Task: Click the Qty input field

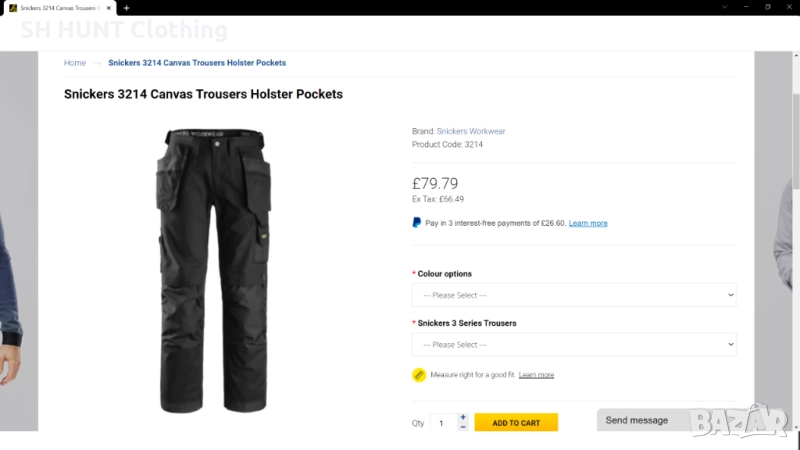Action: click(443, 423)
